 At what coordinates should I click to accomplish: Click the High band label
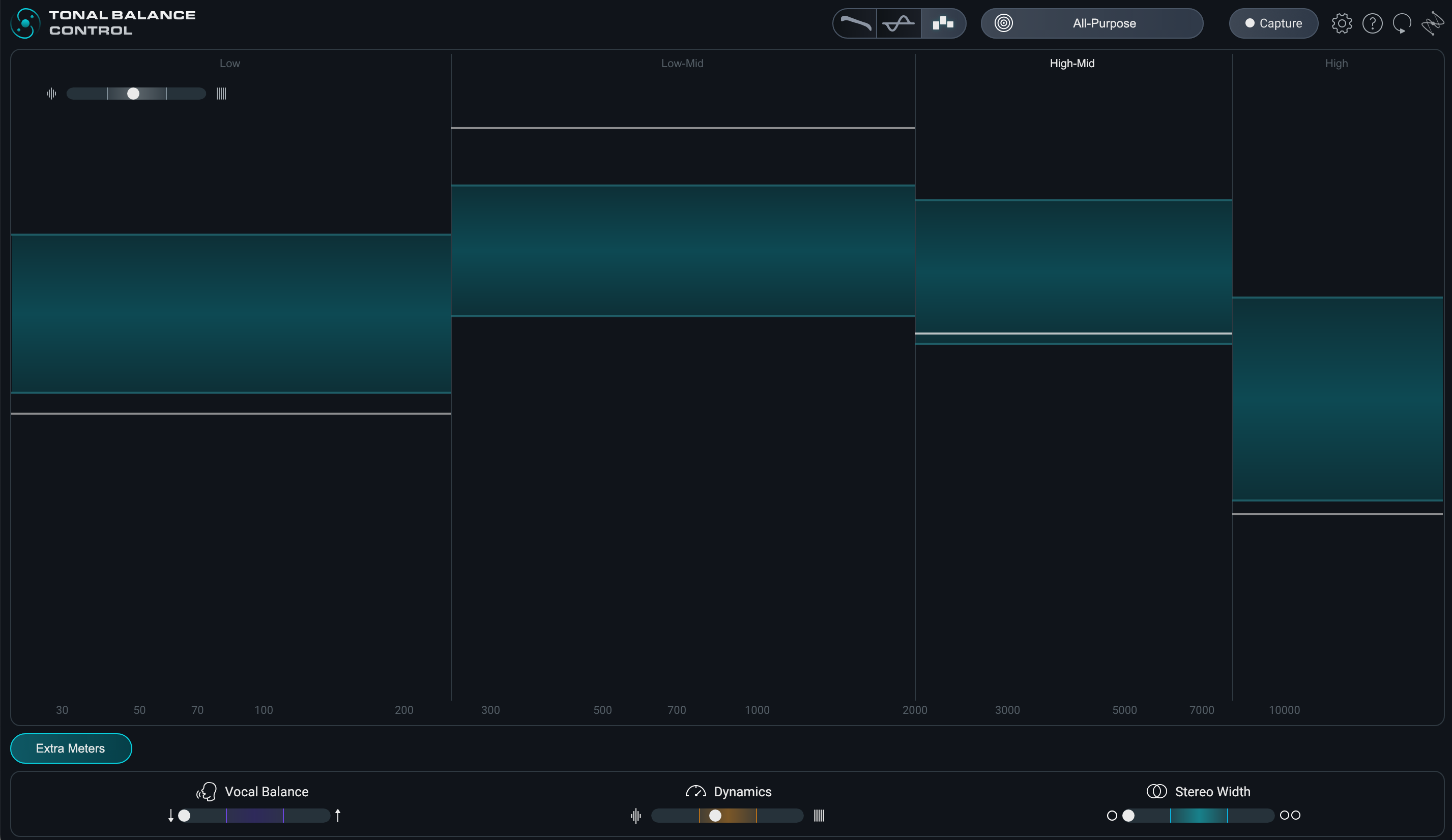tap(1335, 64)
